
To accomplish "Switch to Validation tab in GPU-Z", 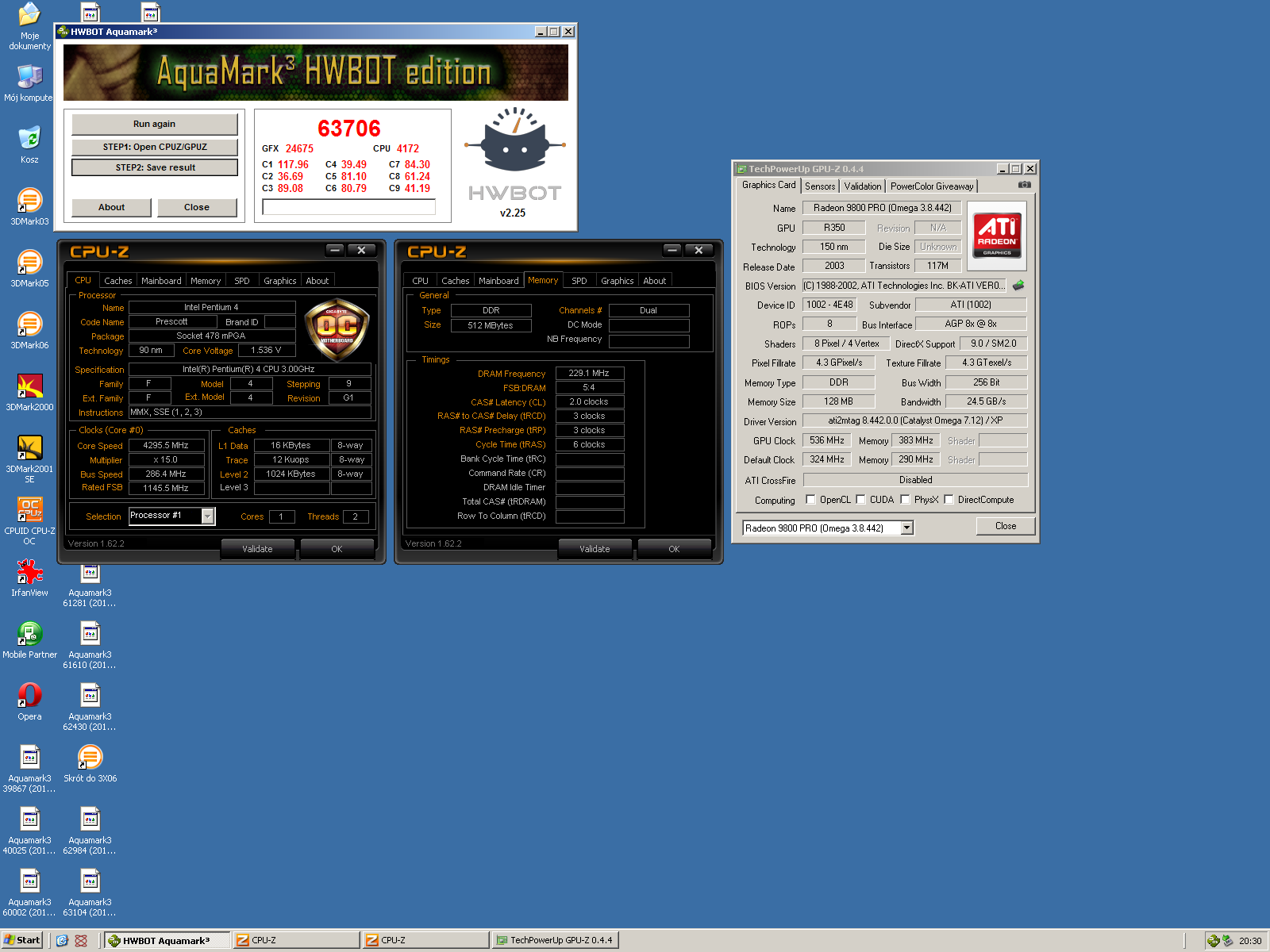I will coord(863,186).
